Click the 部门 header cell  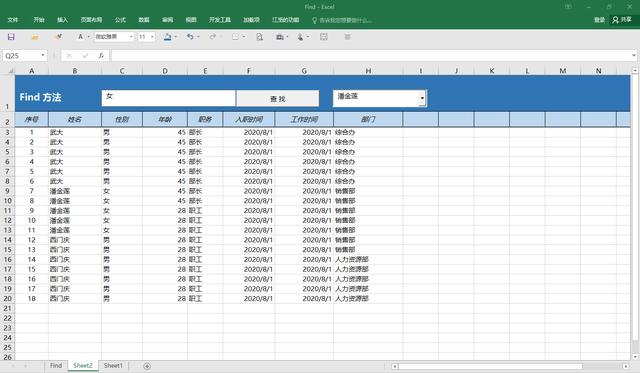point(368,119)
